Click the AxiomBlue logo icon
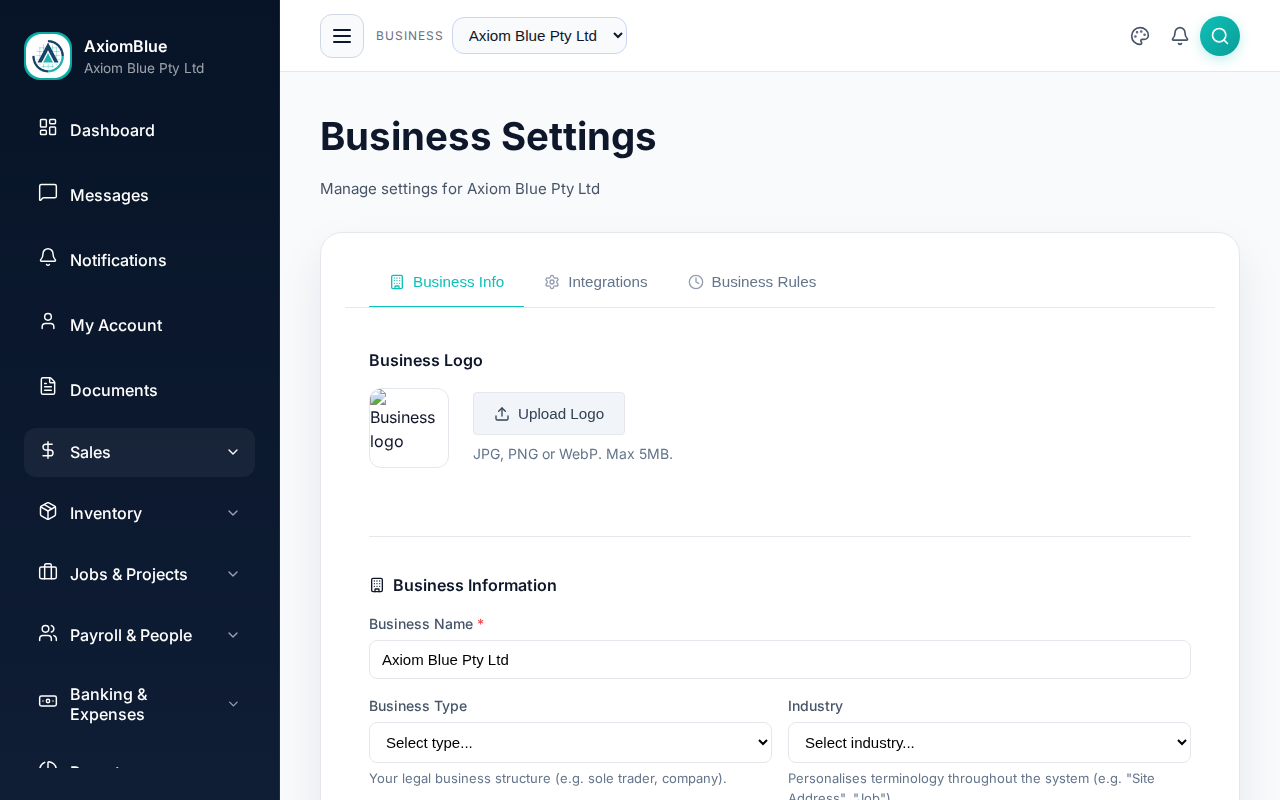This screenshot has width=1280, height=800. 48,56
